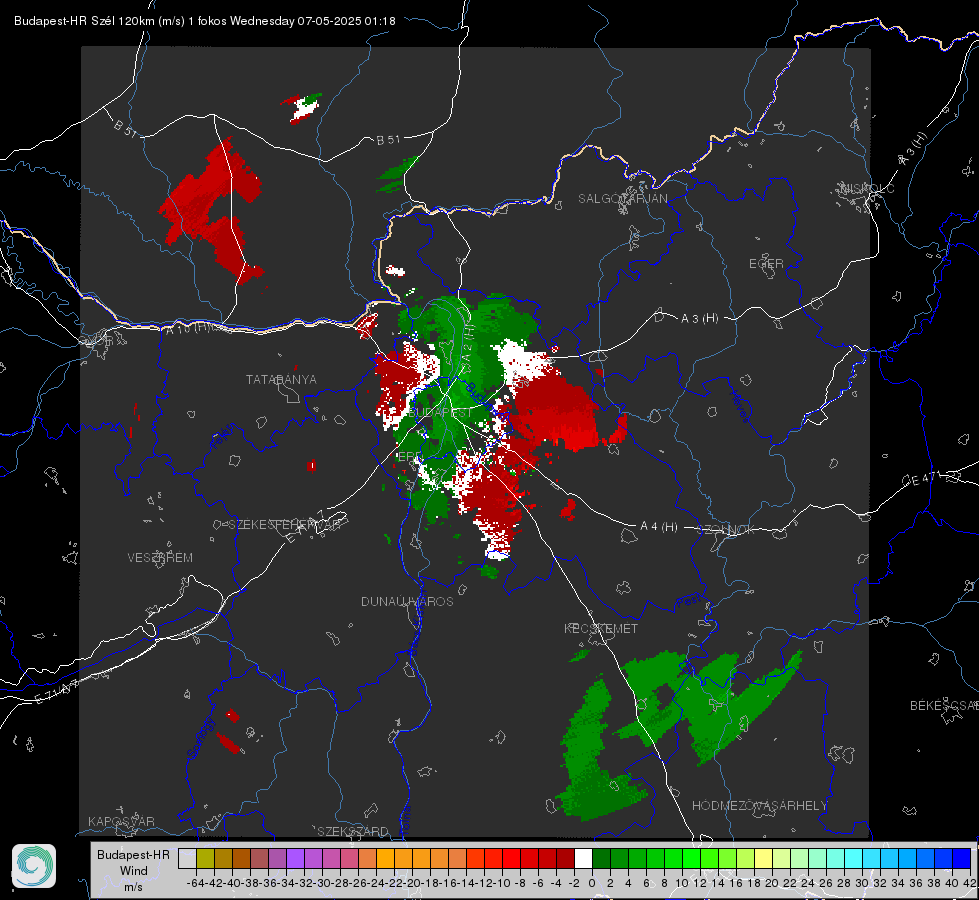Click the DUNAÚJVÁROS city label
The height and width of the screenshot is (900, 979).
click(407, 601)
